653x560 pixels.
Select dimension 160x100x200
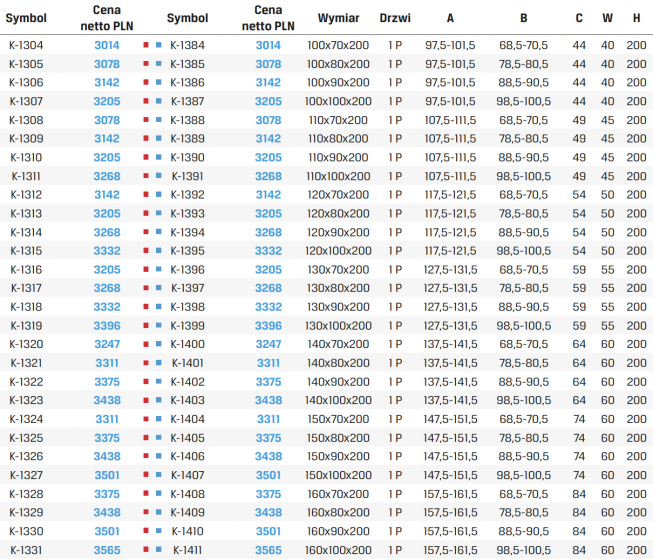tap(338, 550)
